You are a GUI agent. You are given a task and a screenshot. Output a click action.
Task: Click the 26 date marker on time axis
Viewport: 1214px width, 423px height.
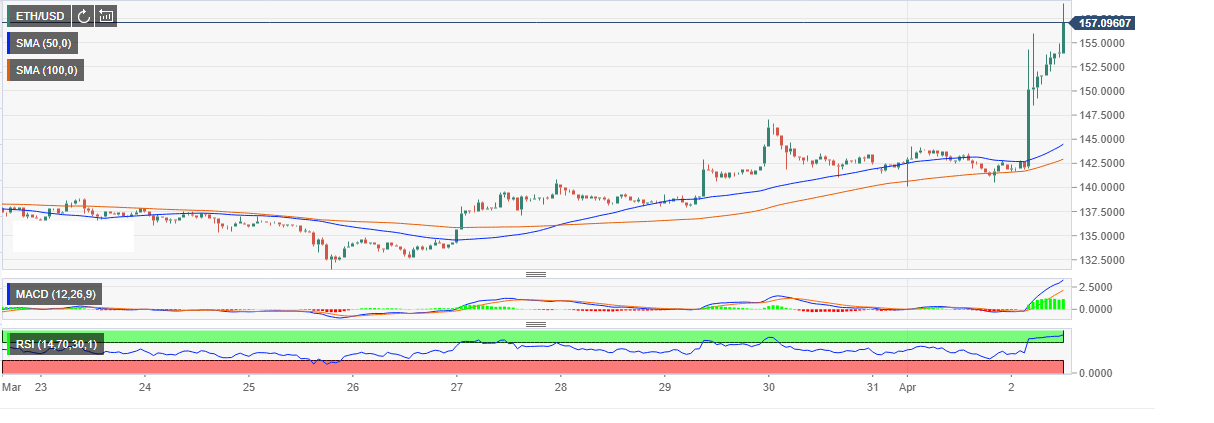coord(353,386)
